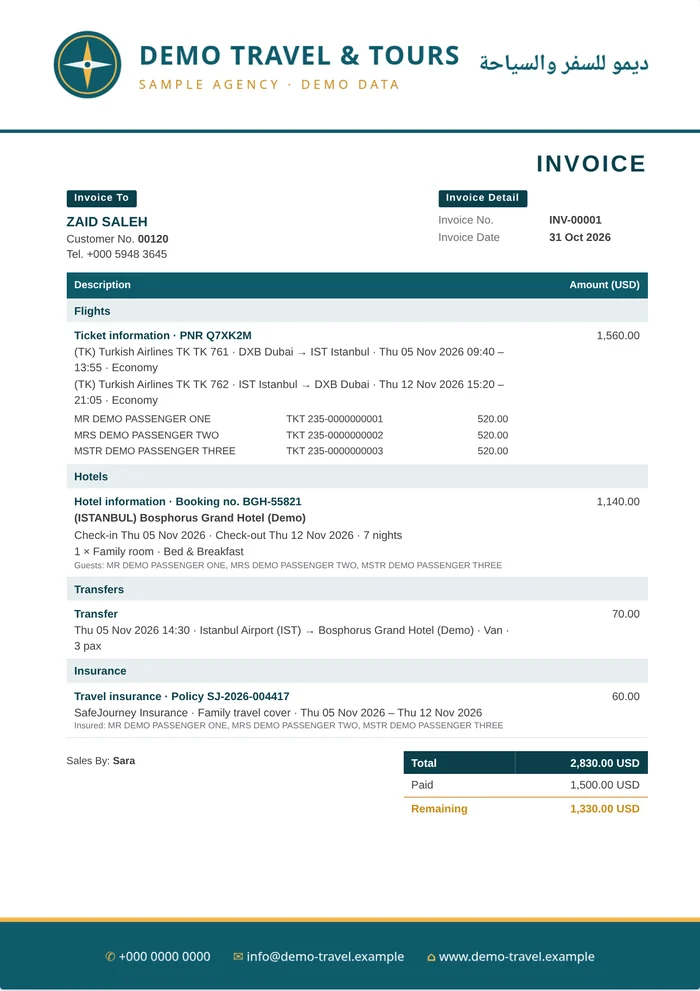Click the 520.00 fare for TKT 235-0000000001

pyautogui.click(x=493, y=419)
